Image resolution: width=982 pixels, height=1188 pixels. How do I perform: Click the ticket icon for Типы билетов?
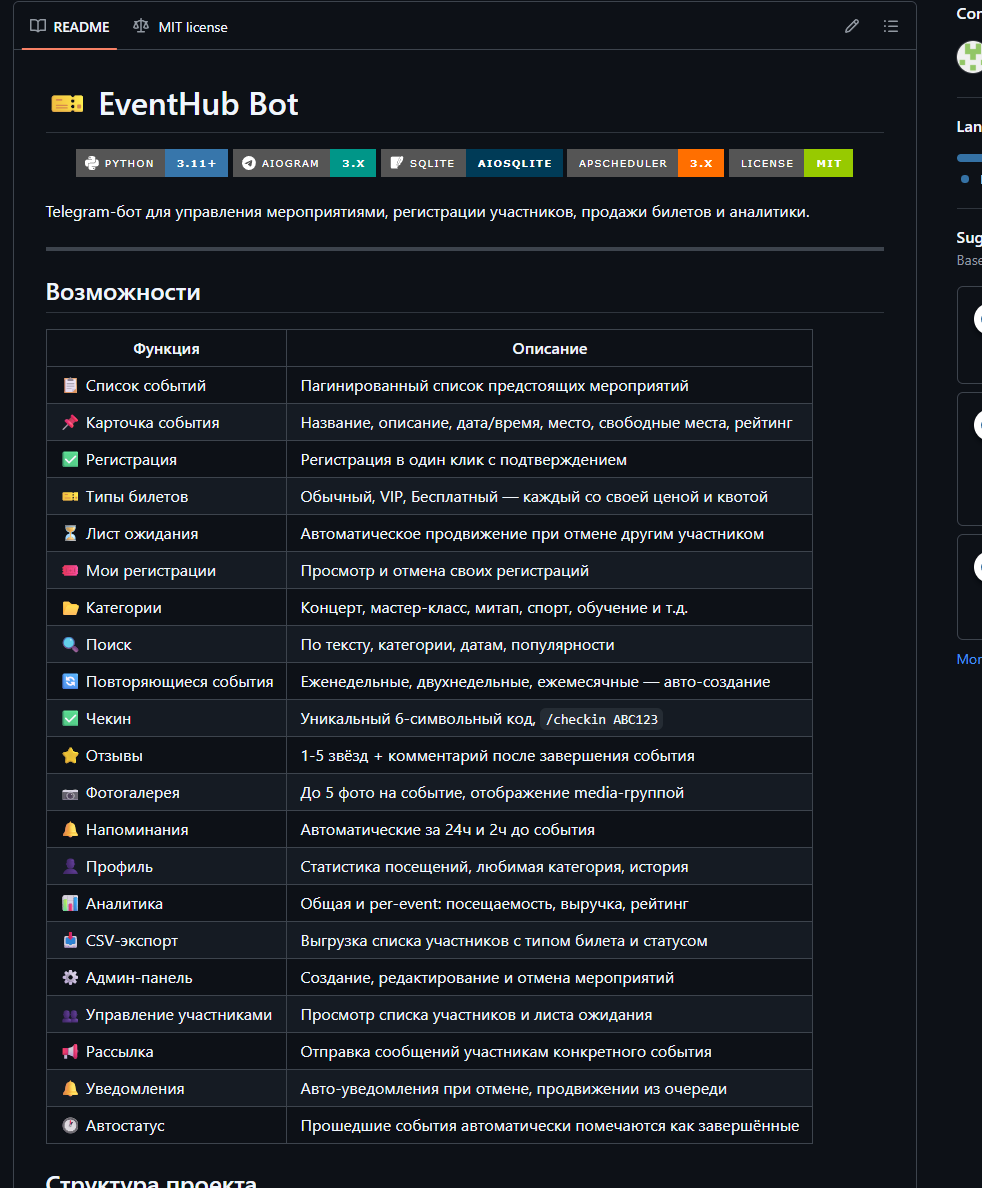click(x=70, y=497)
